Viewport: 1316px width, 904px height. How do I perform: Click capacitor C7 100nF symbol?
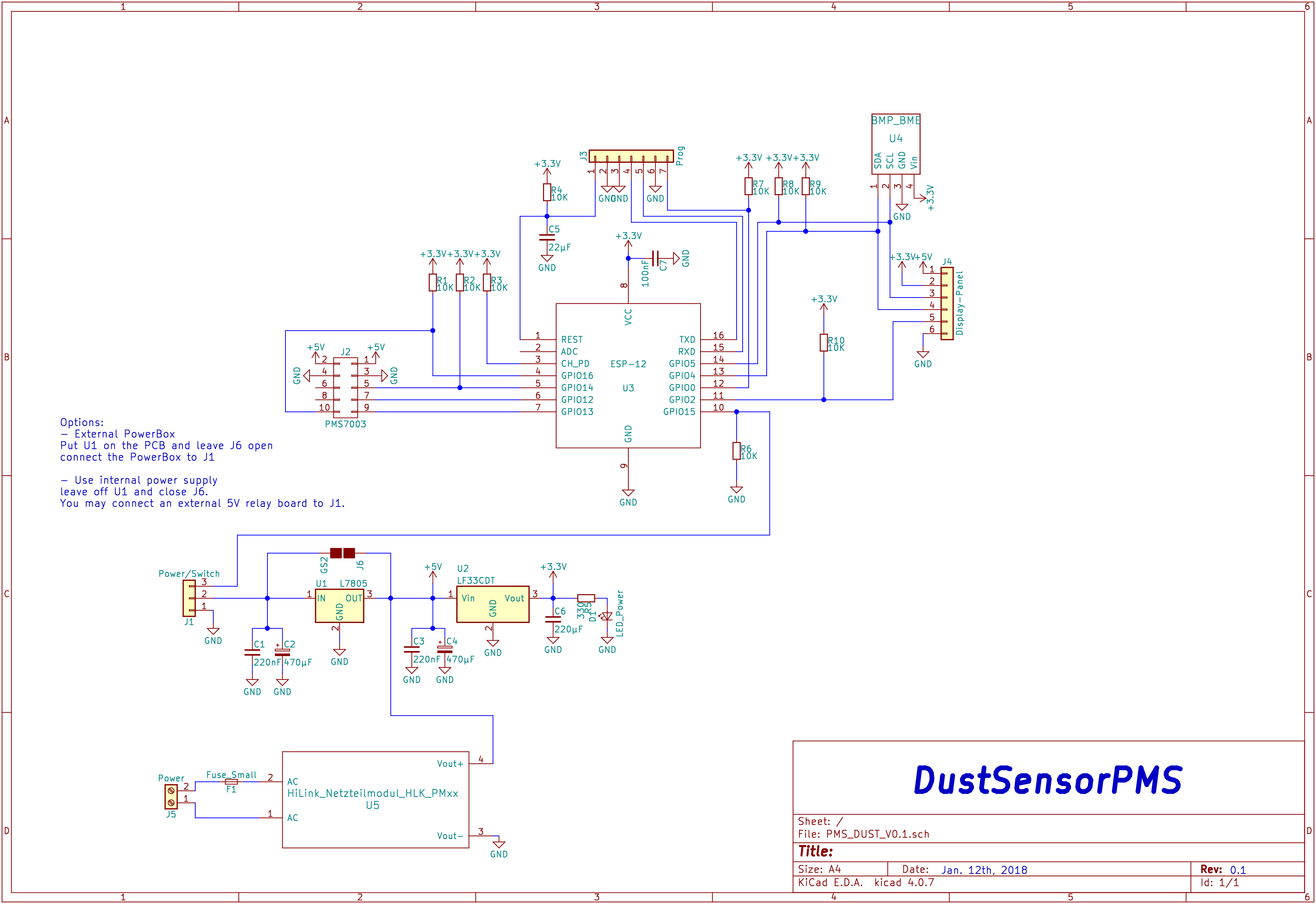pos(655,258)
